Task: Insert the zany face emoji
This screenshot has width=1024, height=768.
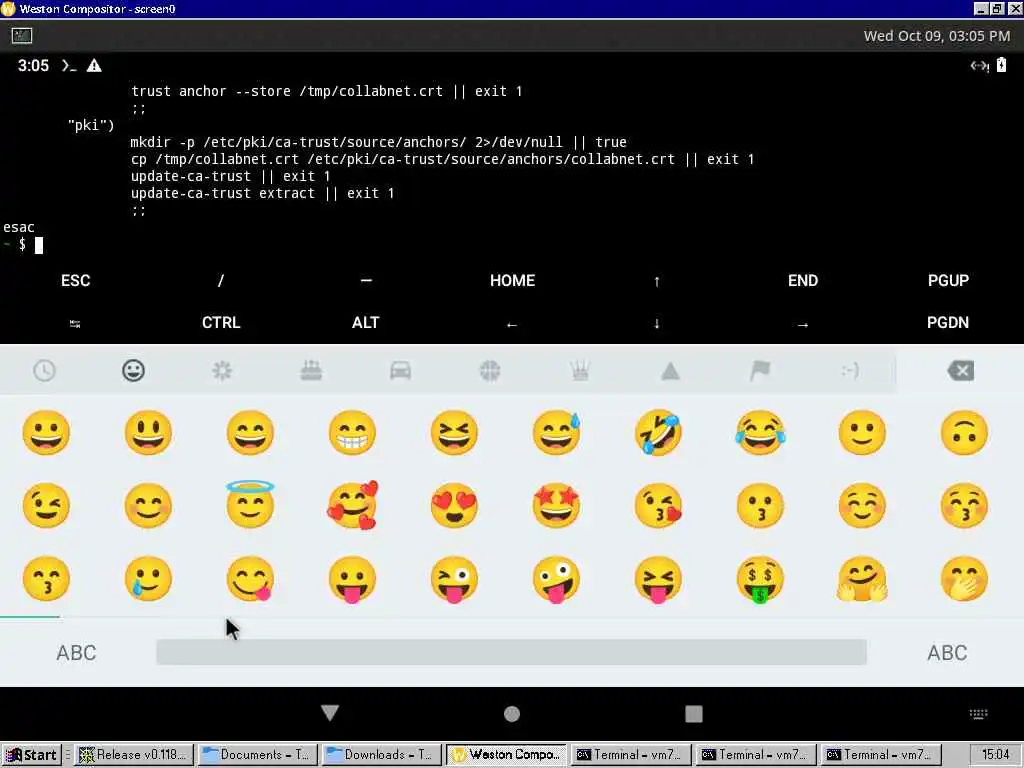Action: tap(556, 579)
